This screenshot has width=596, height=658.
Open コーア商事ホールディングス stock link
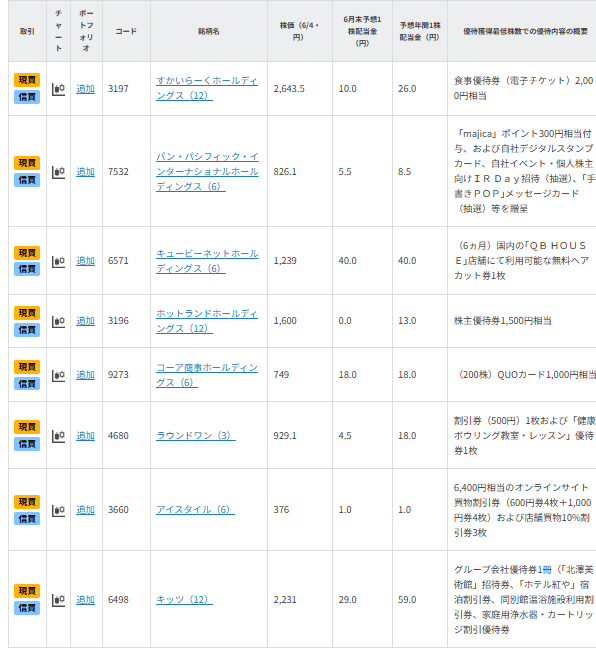tap(207, 375)
